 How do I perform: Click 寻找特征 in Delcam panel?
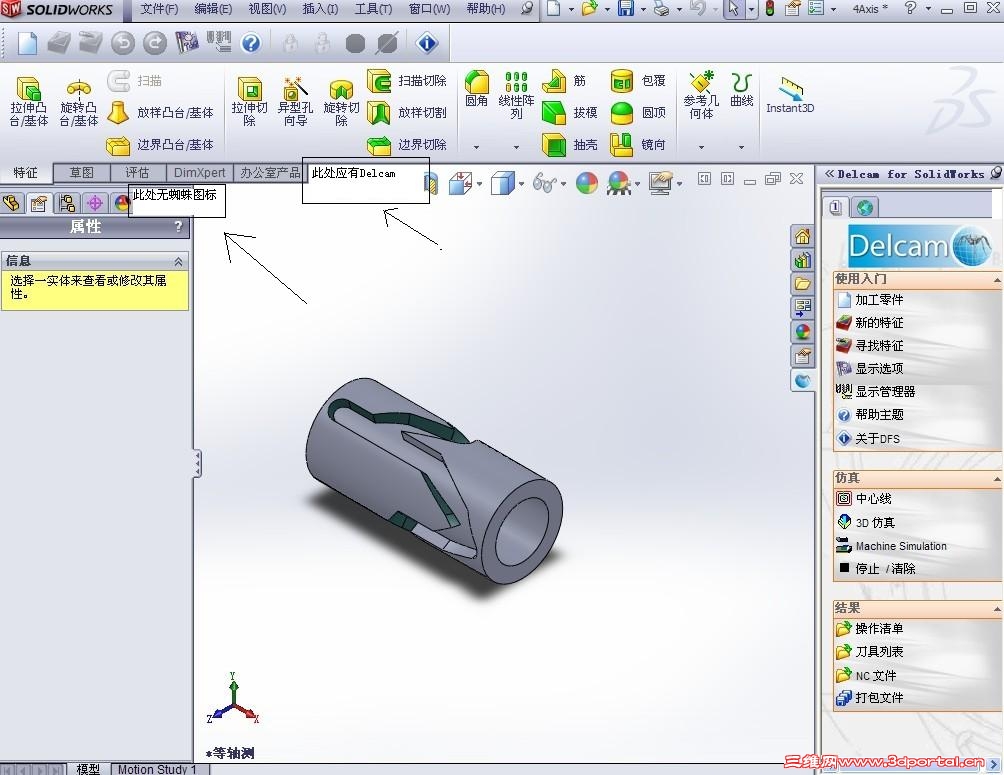point(871,346)
